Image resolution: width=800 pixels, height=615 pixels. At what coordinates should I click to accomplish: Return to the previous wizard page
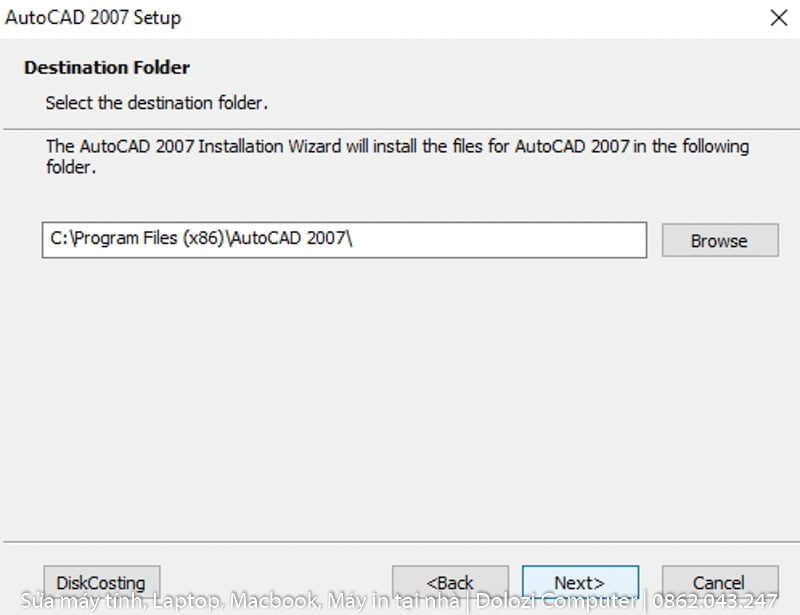450,582
